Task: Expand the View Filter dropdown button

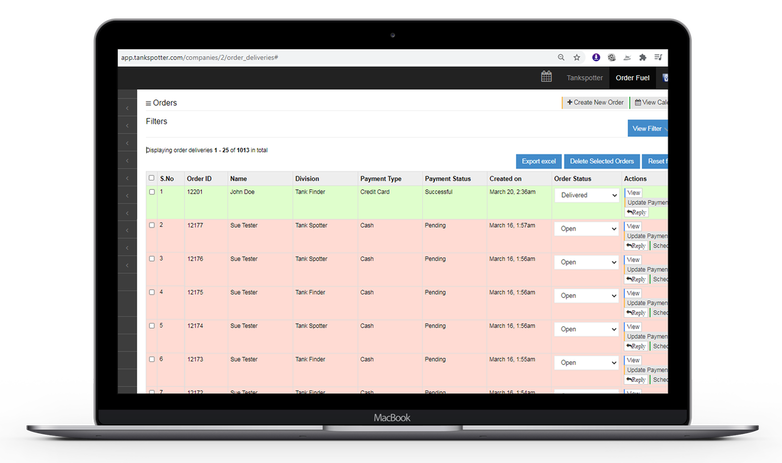Action: pyautogui.click(x=648, y=128)
